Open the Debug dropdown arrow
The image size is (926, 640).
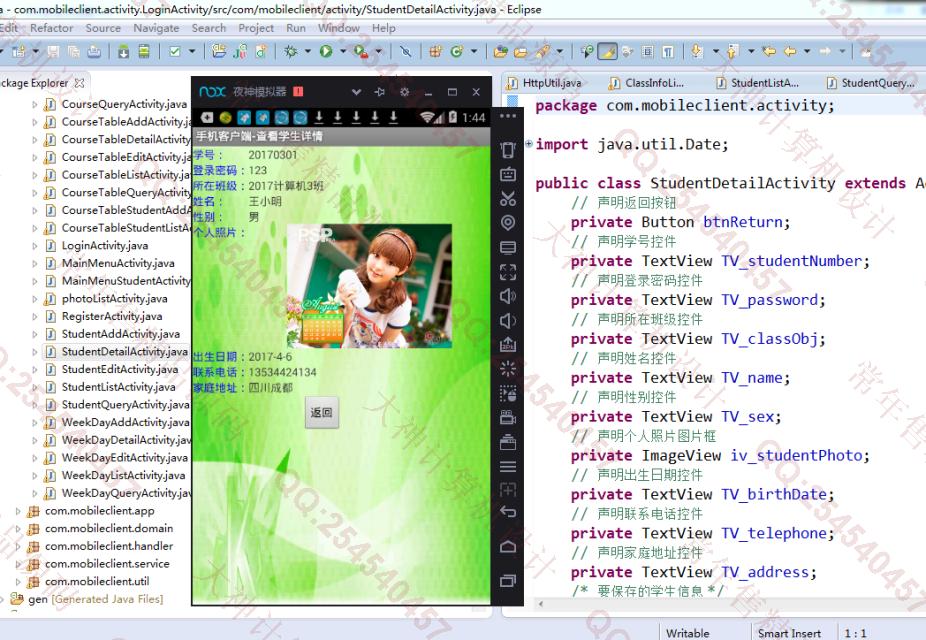pos(308,52)
